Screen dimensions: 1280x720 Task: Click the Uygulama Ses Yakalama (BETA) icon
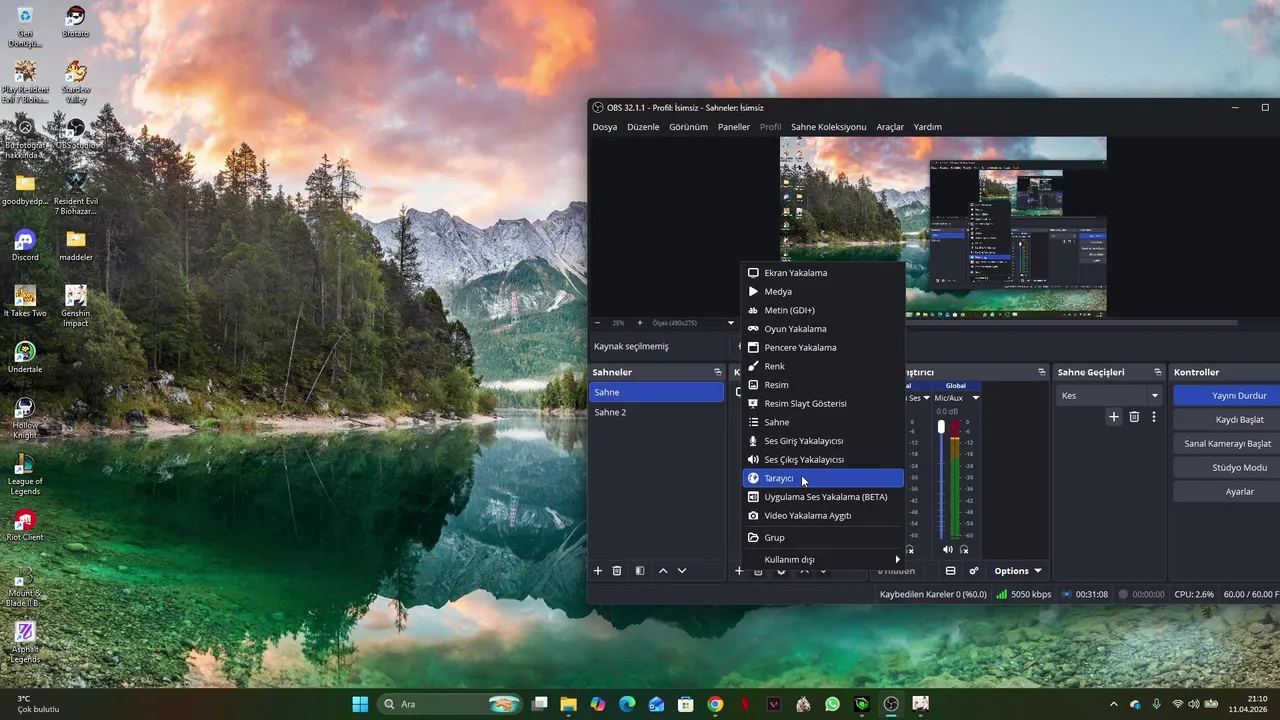pos(753,497)
